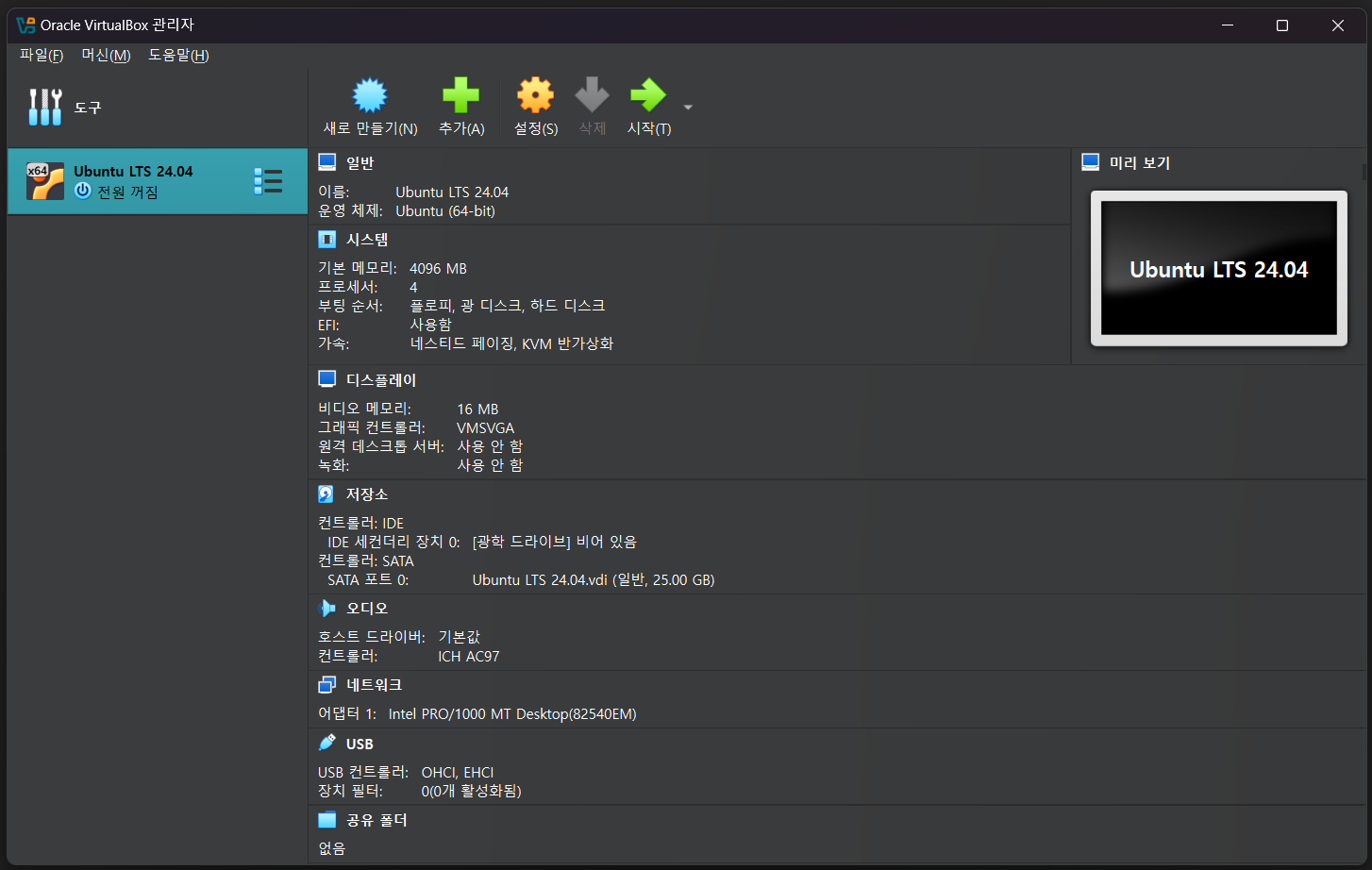Open the 도움말(H) menu
Image resolution: width=1372 pixels, height=870 pixels.
click(x=178, y=55)
